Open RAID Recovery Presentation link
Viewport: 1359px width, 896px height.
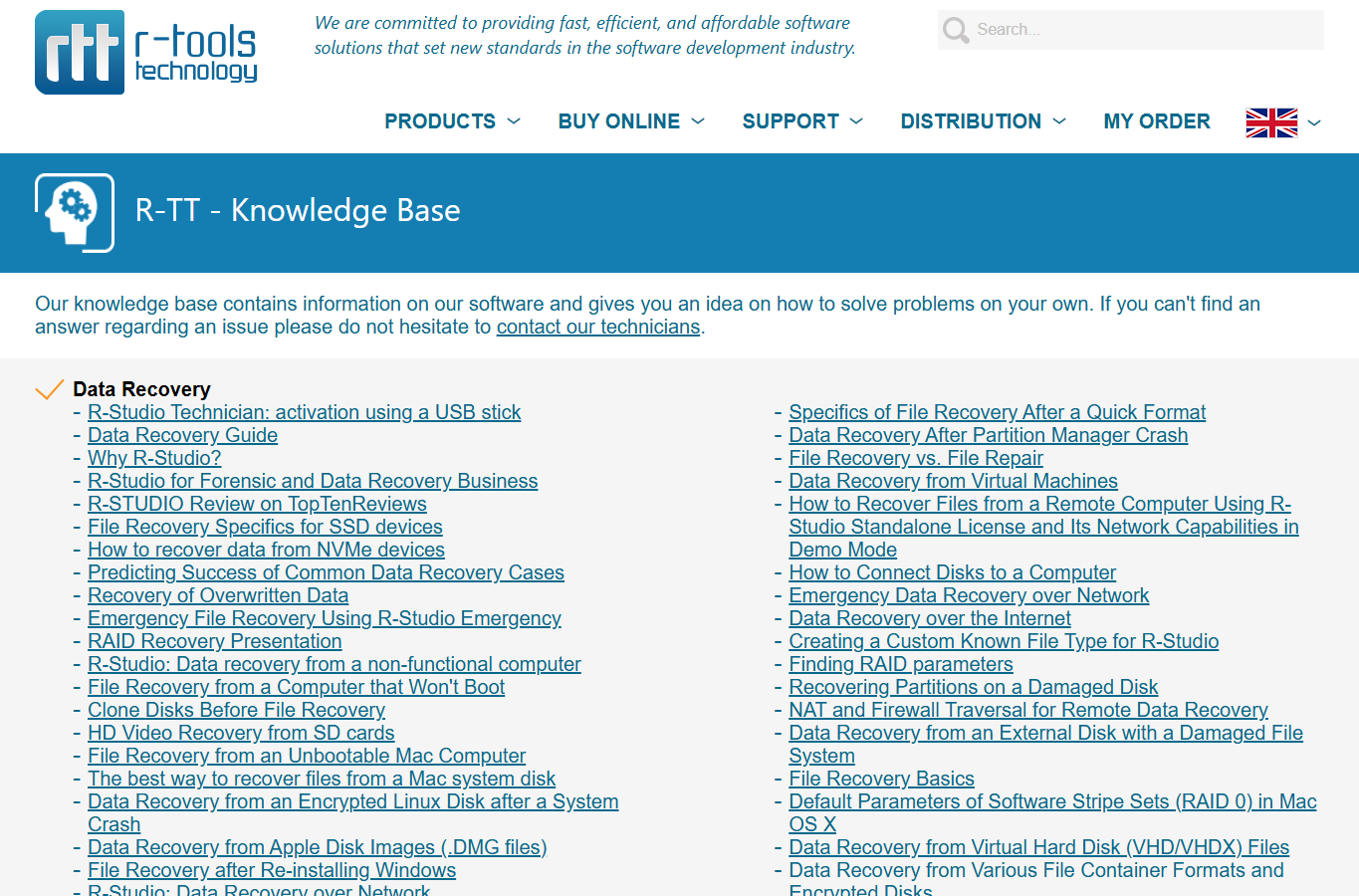click(215, 641)
